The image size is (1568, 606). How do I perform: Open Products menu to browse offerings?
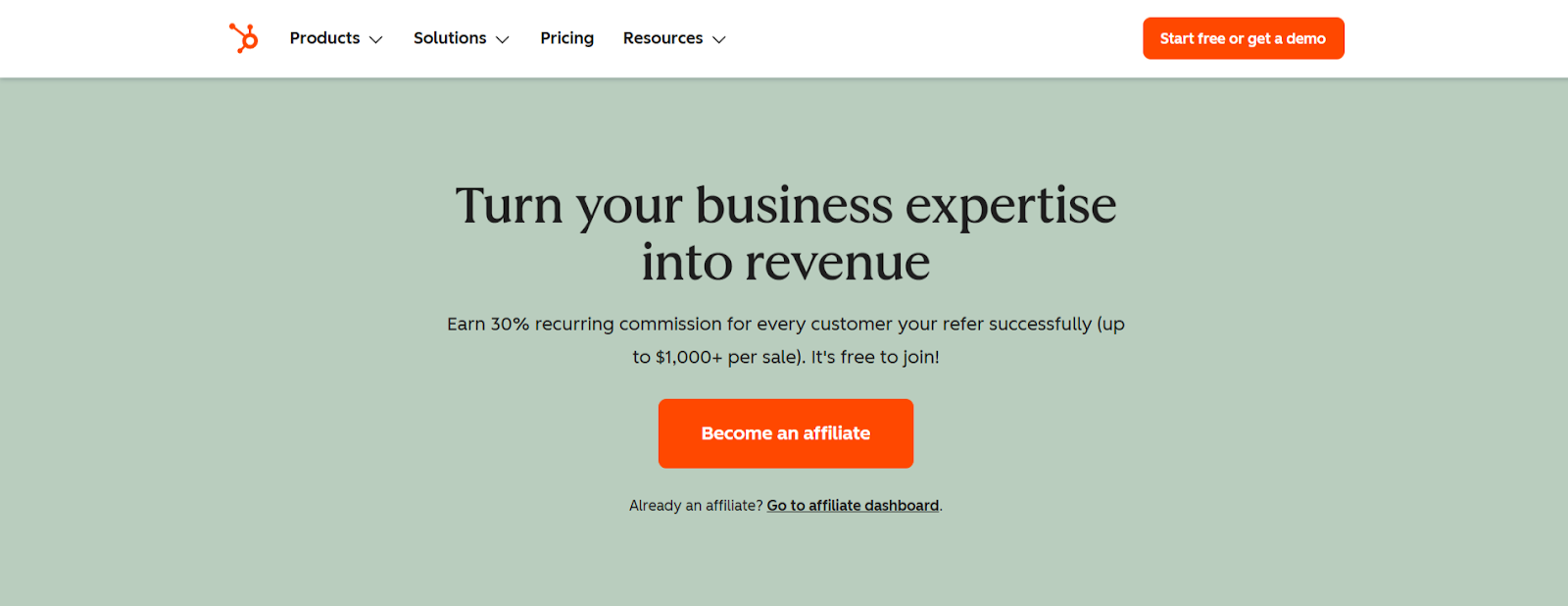pyautogui.click(x=324, y=37)
